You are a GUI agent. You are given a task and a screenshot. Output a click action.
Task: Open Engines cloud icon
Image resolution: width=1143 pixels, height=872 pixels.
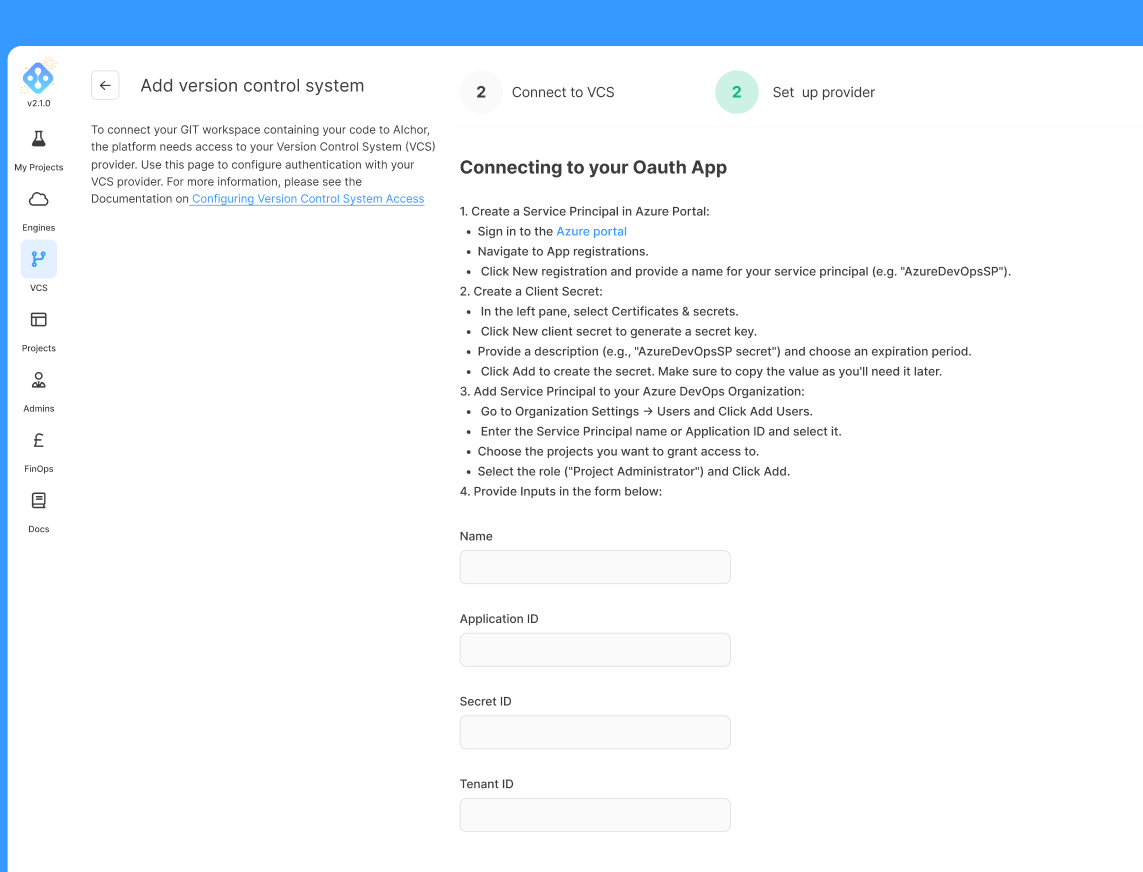click(x=39, y=199)
